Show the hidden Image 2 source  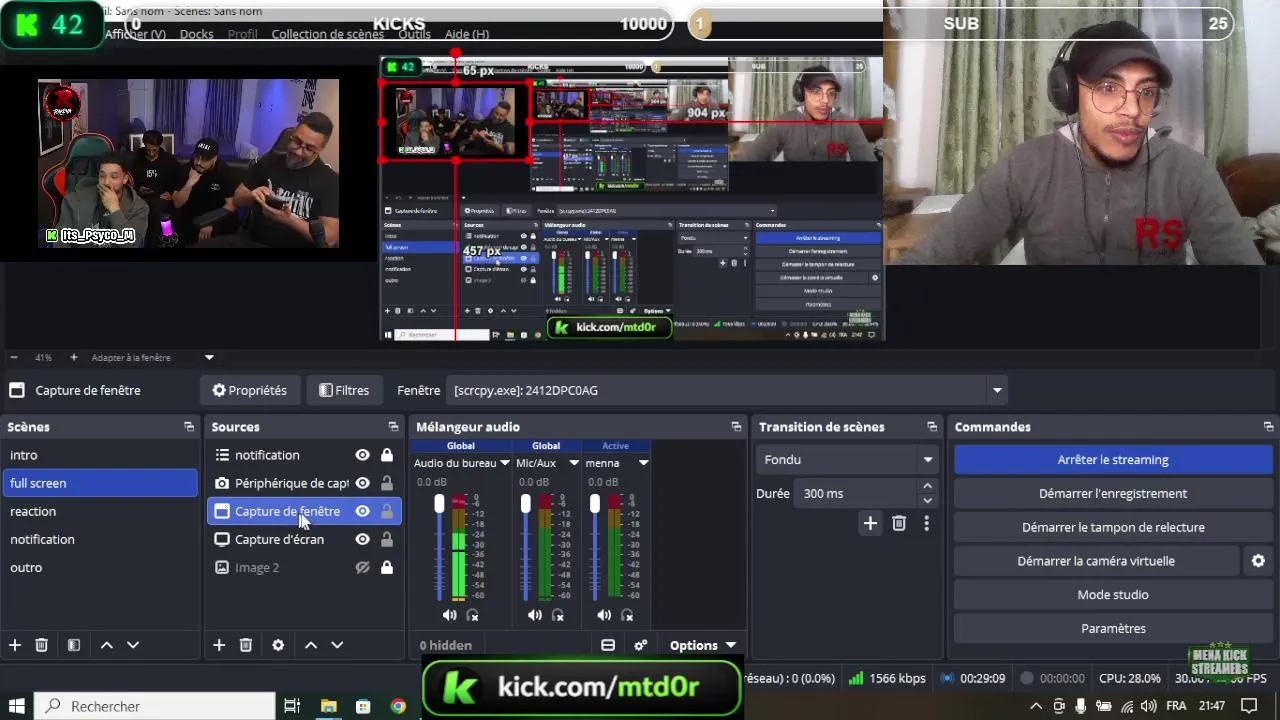(362, 567)
